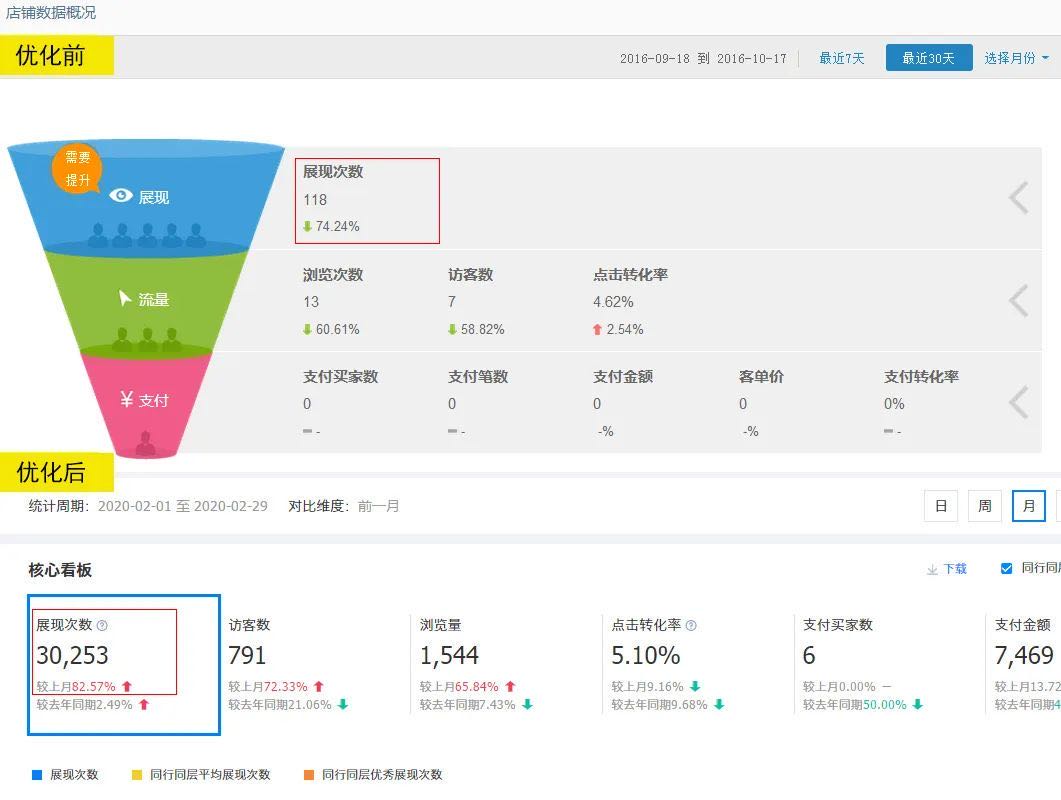The height and width of the screenshot is (800, 1061).
Task: Click the 展现次数 value 118
Action: 315,200
